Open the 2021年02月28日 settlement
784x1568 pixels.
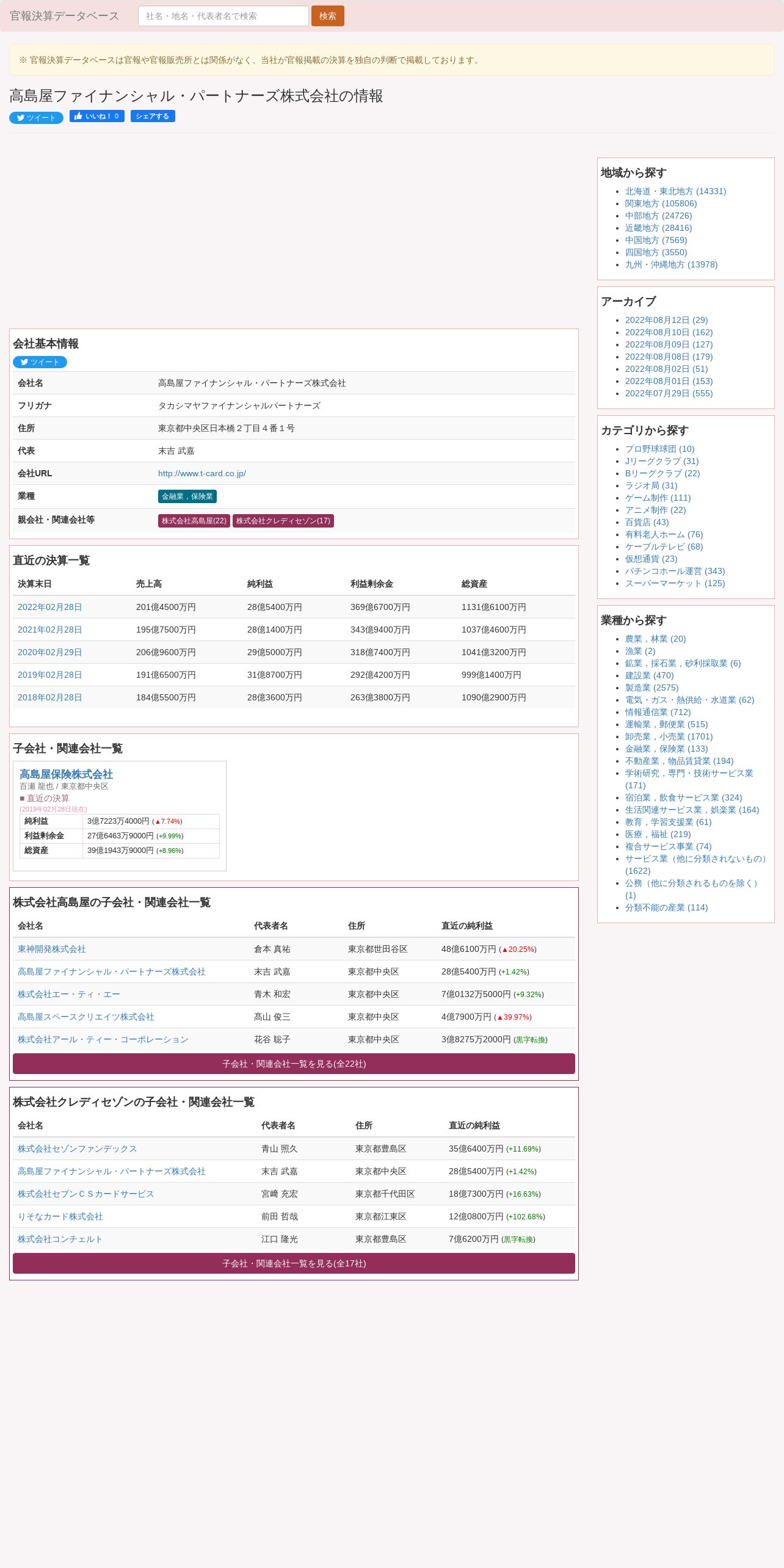(49, 630)
